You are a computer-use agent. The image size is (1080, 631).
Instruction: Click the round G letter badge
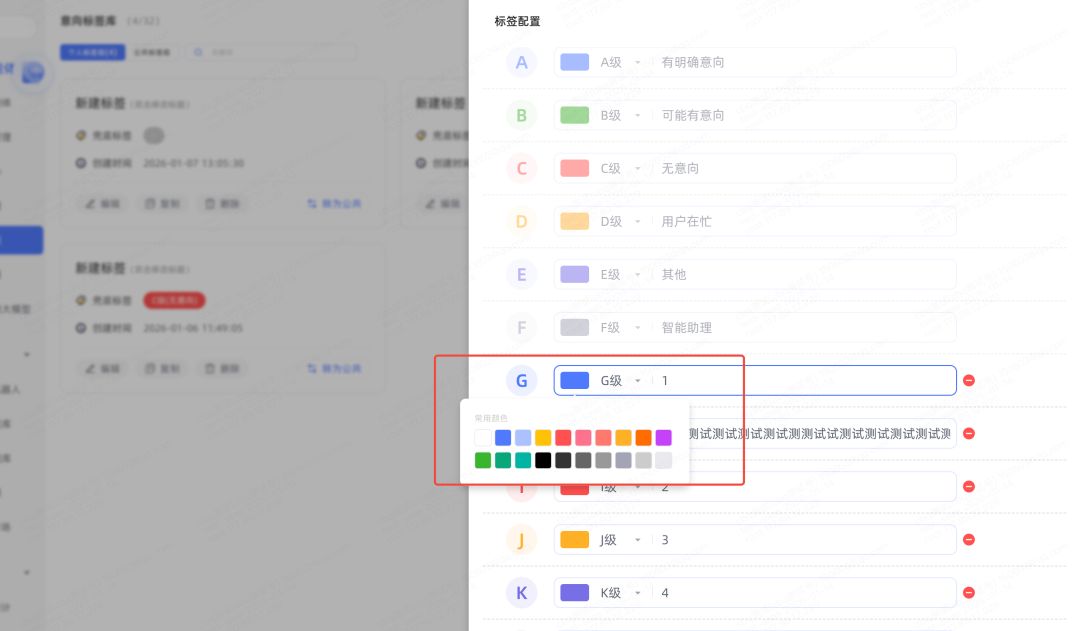[521, 380]
